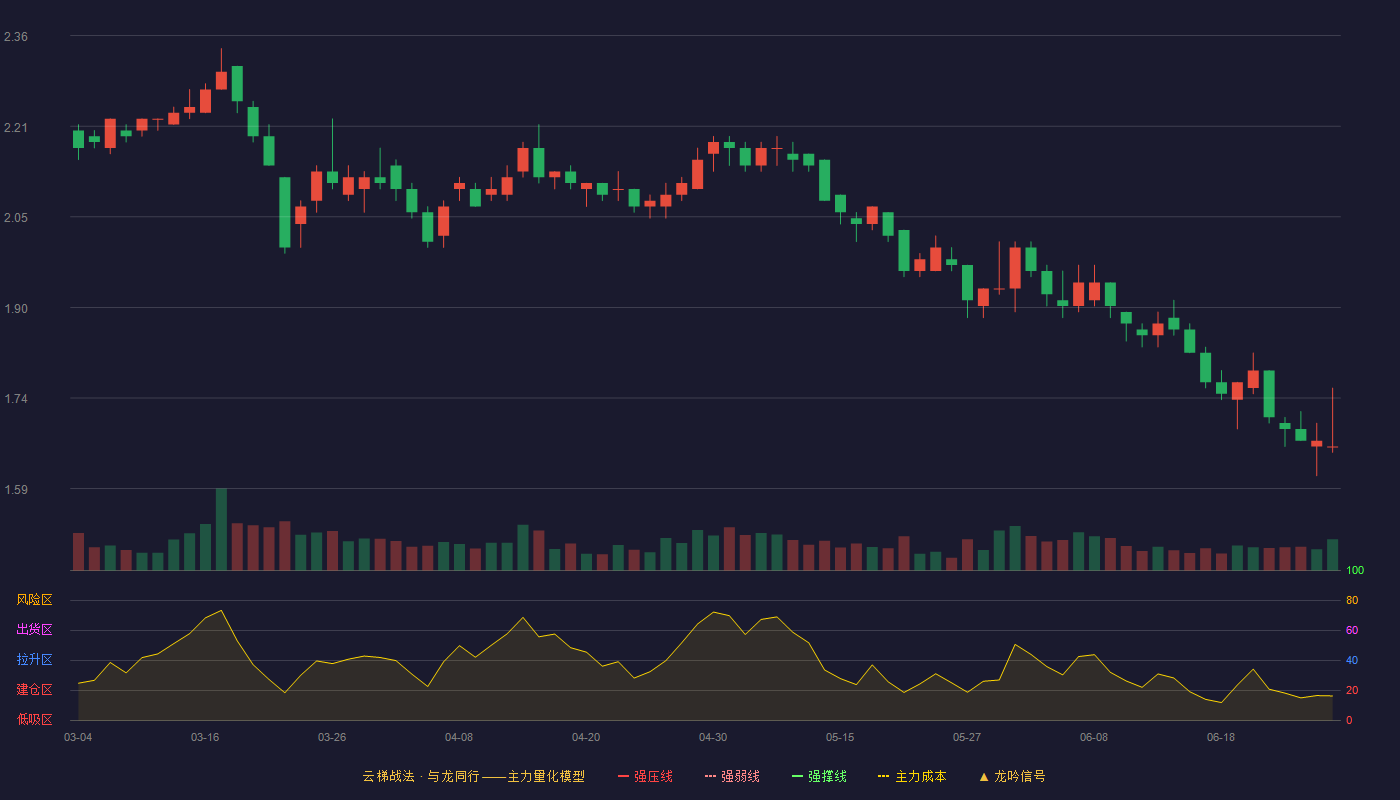Select the 04-08 date label
This screenshot has height=800, width=1400.
pos(459,737)
